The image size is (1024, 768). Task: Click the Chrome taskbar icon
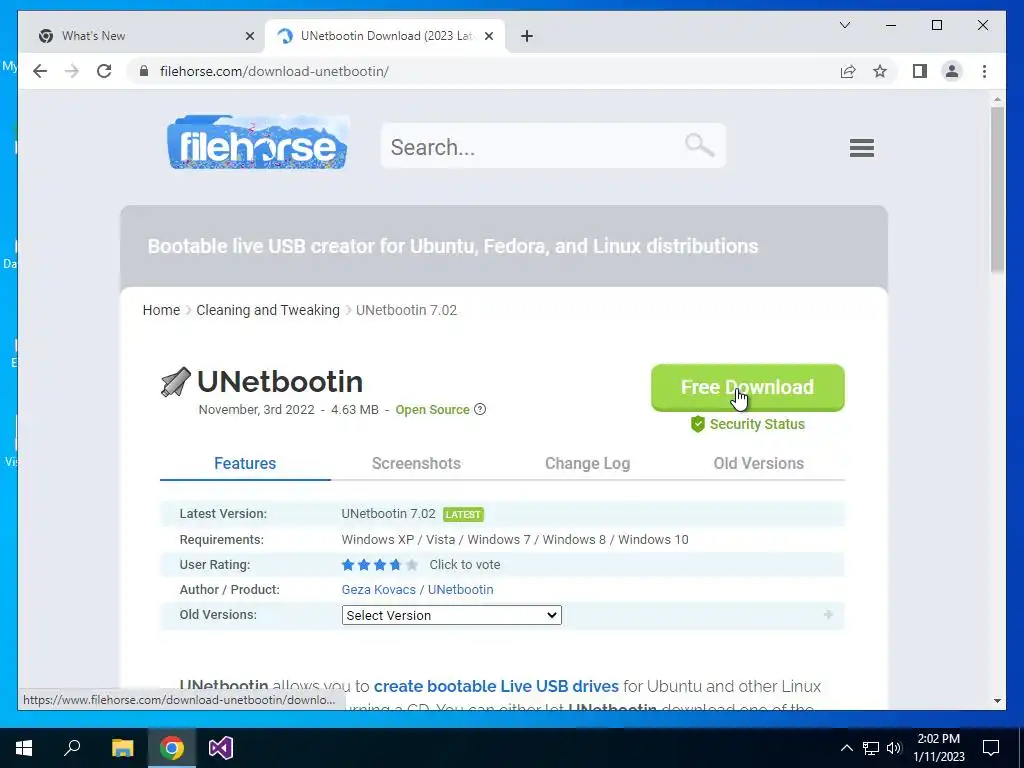172,748
